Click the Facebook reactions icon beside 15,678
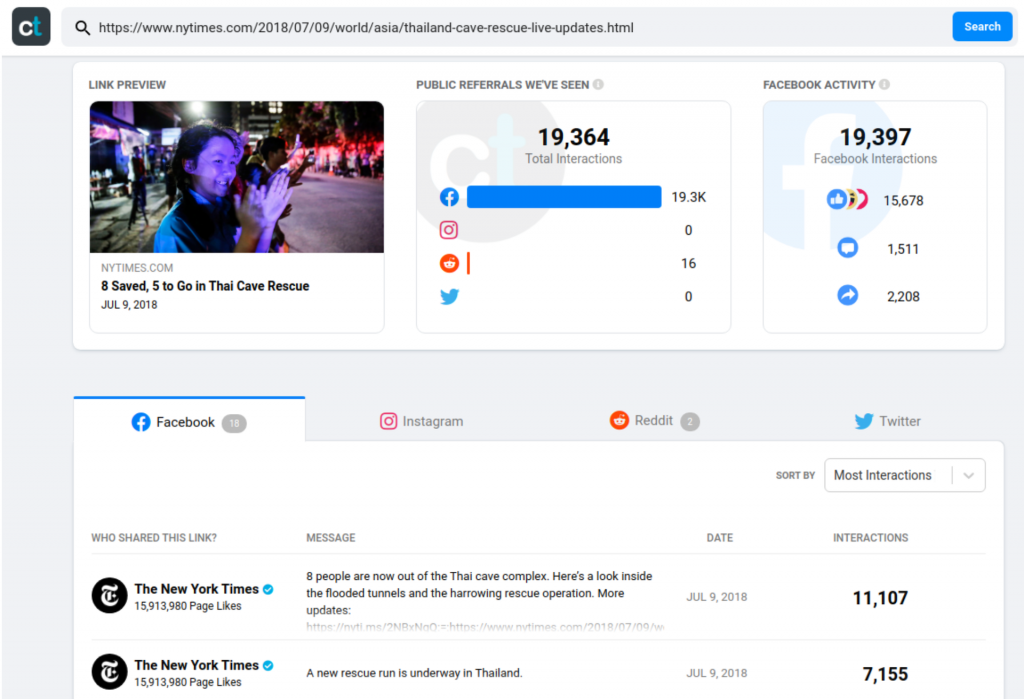 pyautogui.click(x=847, y=199)
